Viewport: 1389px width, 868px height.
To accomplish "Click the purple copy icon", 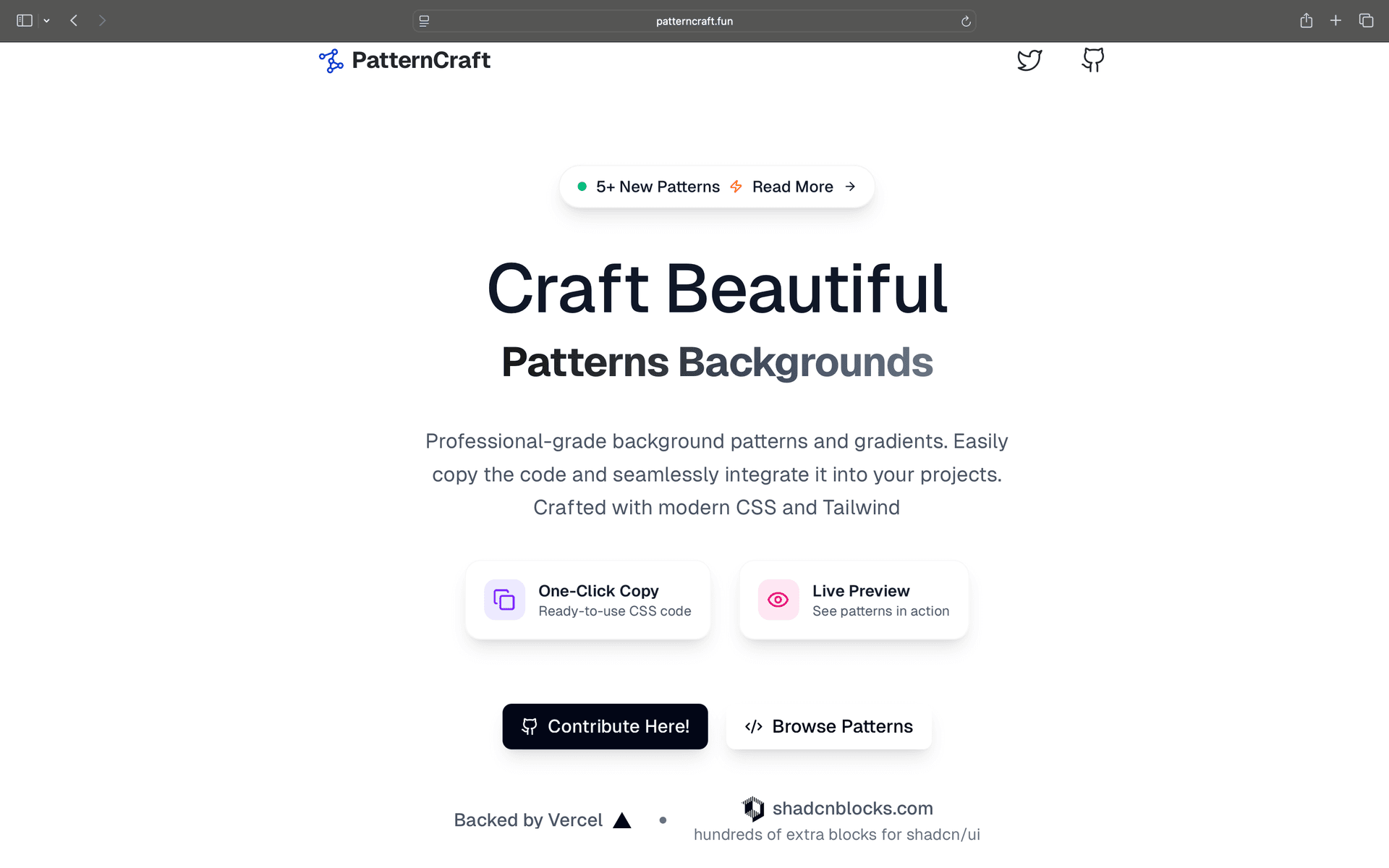I will [x=504, y=600].
